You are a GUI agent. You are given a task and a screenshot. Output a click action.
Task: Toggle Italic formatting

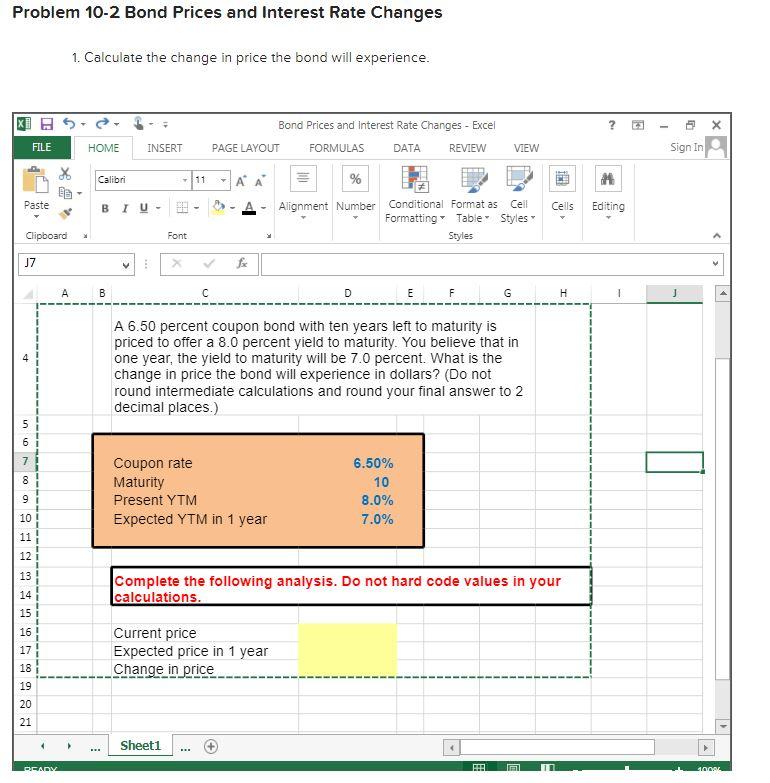pyautogui.click(x=125, y=208)
